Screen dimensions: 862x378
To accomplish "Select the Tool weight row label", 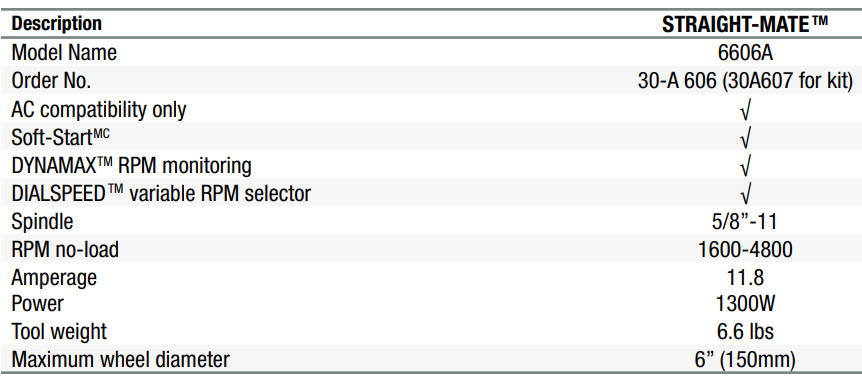I will click(59, 332).
